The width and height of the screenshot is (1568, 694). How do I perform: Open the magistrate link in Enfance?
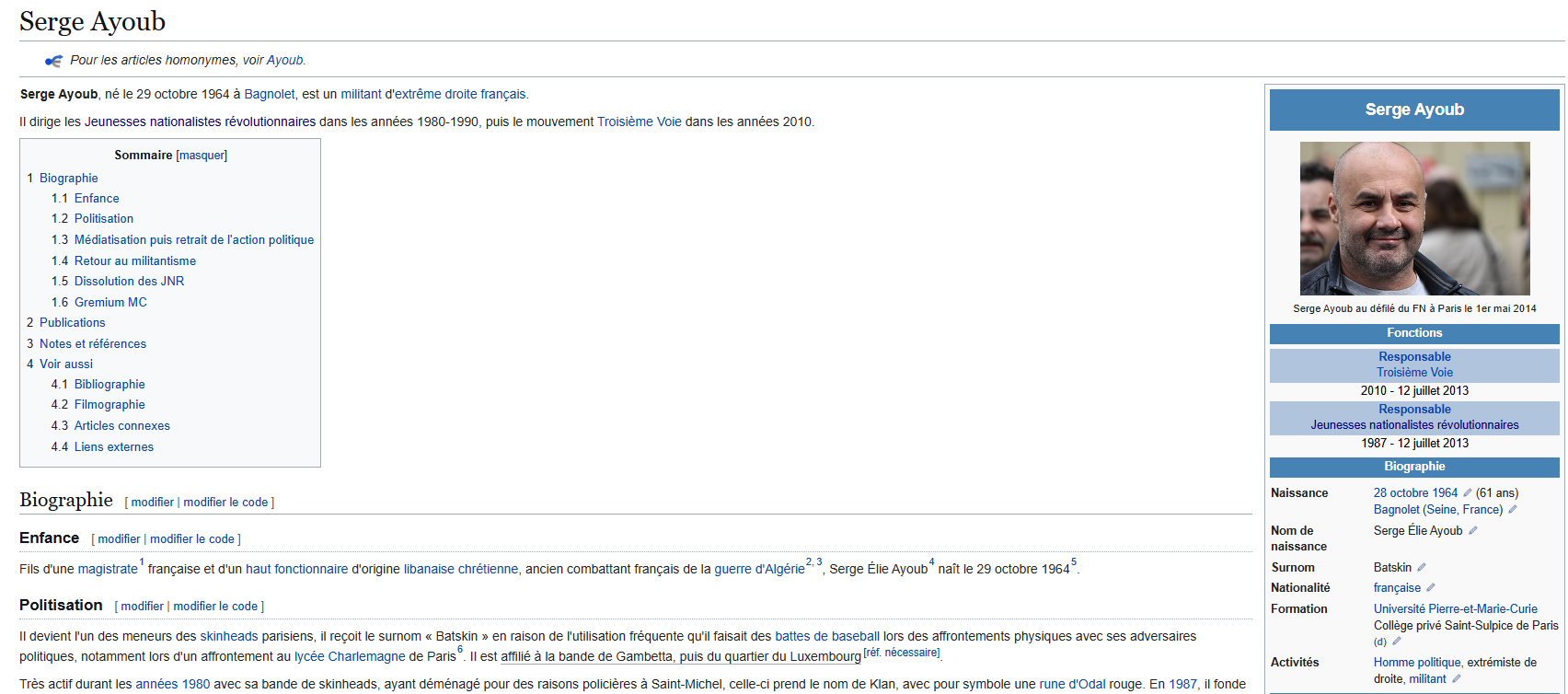108,570
